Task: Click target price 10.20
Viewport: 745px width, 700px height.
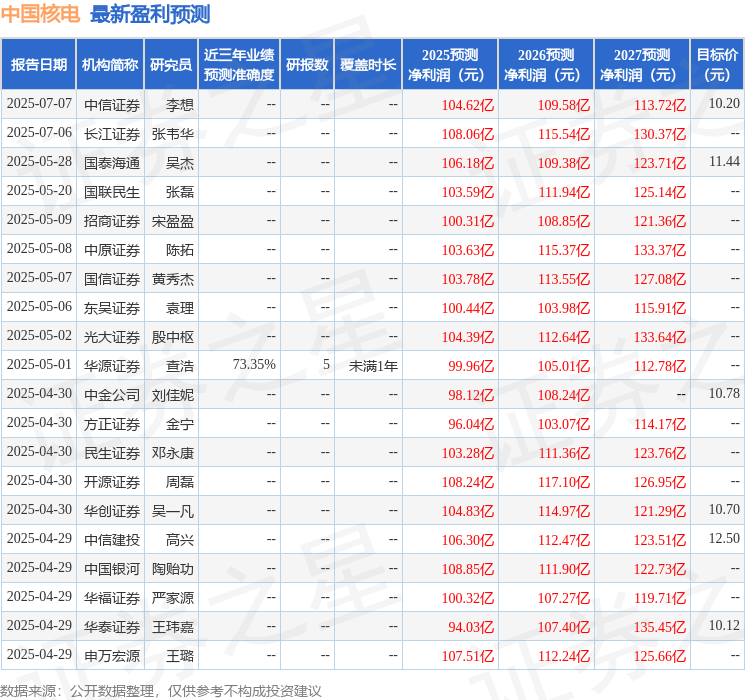Action: (x=724, y=103)
